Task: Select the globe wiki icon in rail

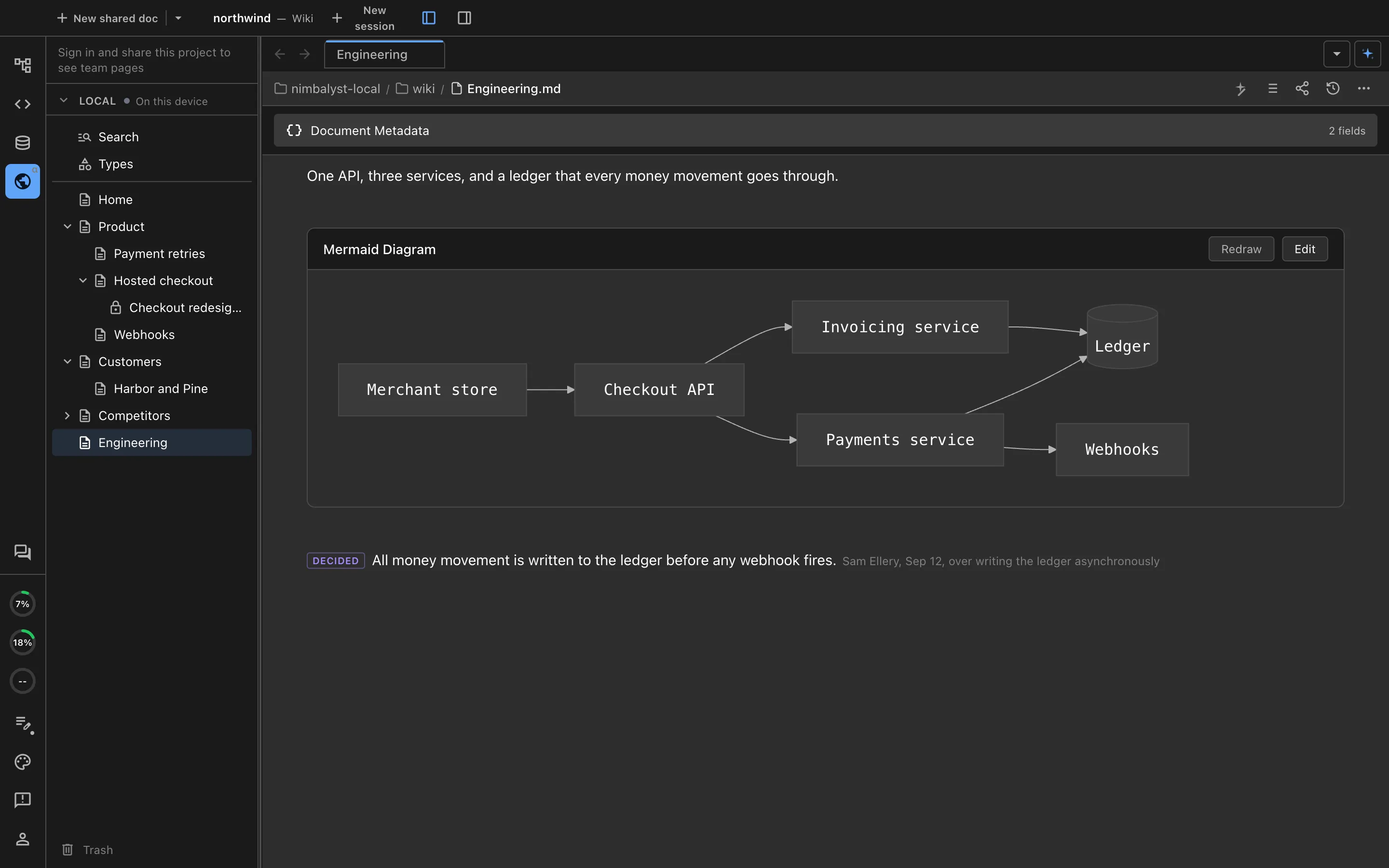Action: coord(22,181)
